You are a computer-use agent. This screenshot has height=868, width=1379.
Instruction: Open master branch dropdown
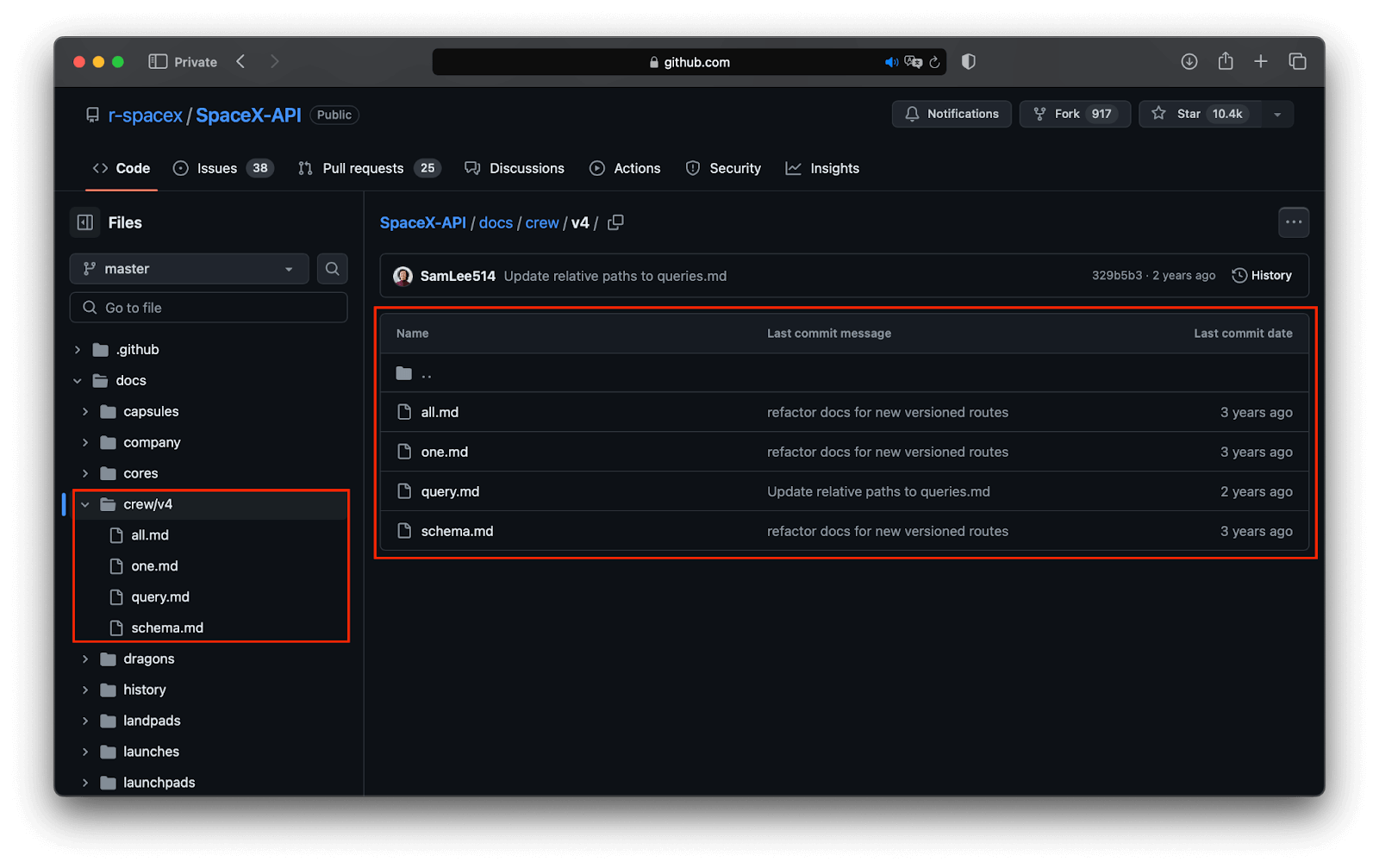tap(189, 269)
